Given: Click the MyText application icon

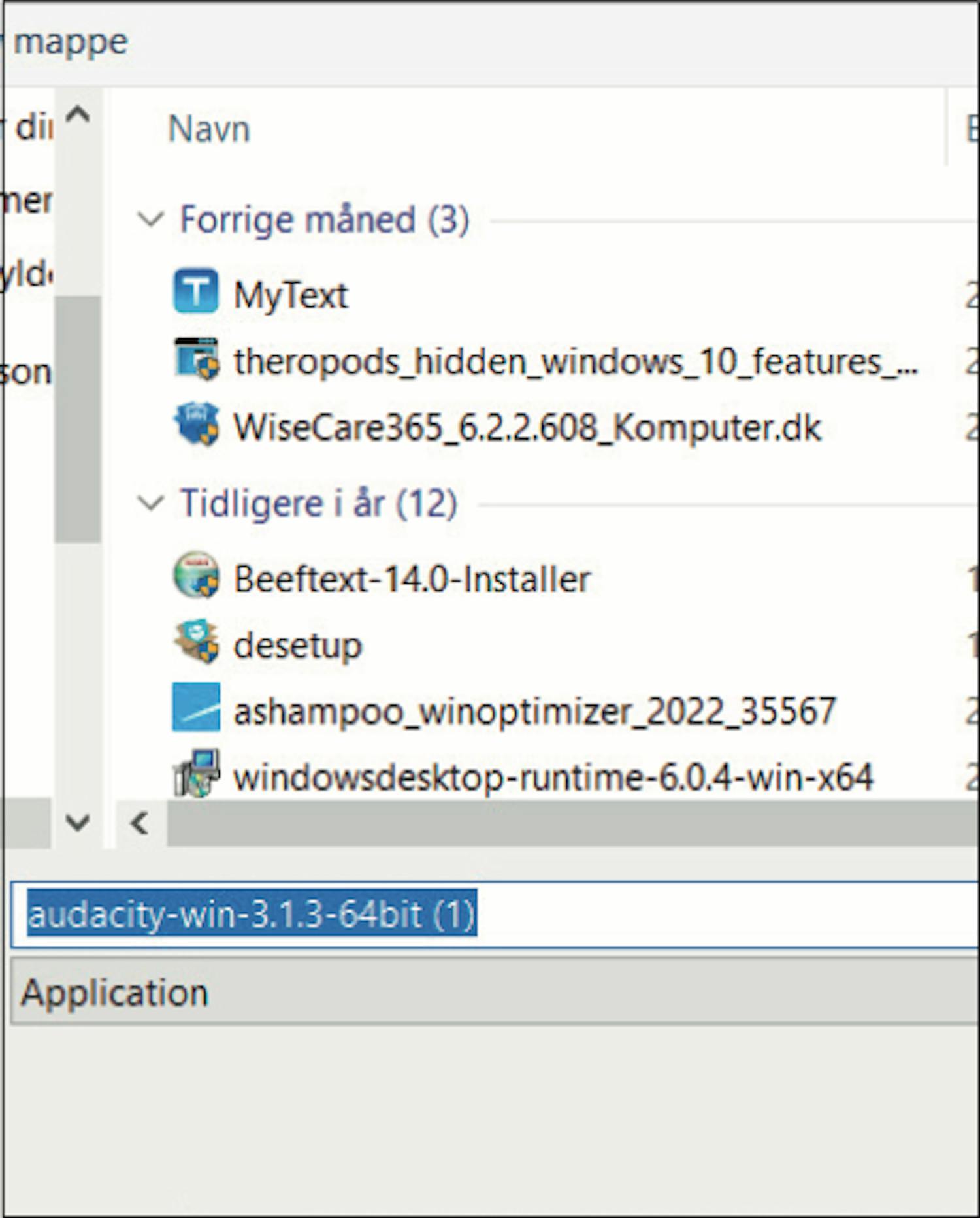Looking at the screenshot, I should pyautogui.click(x=195, y=291).
